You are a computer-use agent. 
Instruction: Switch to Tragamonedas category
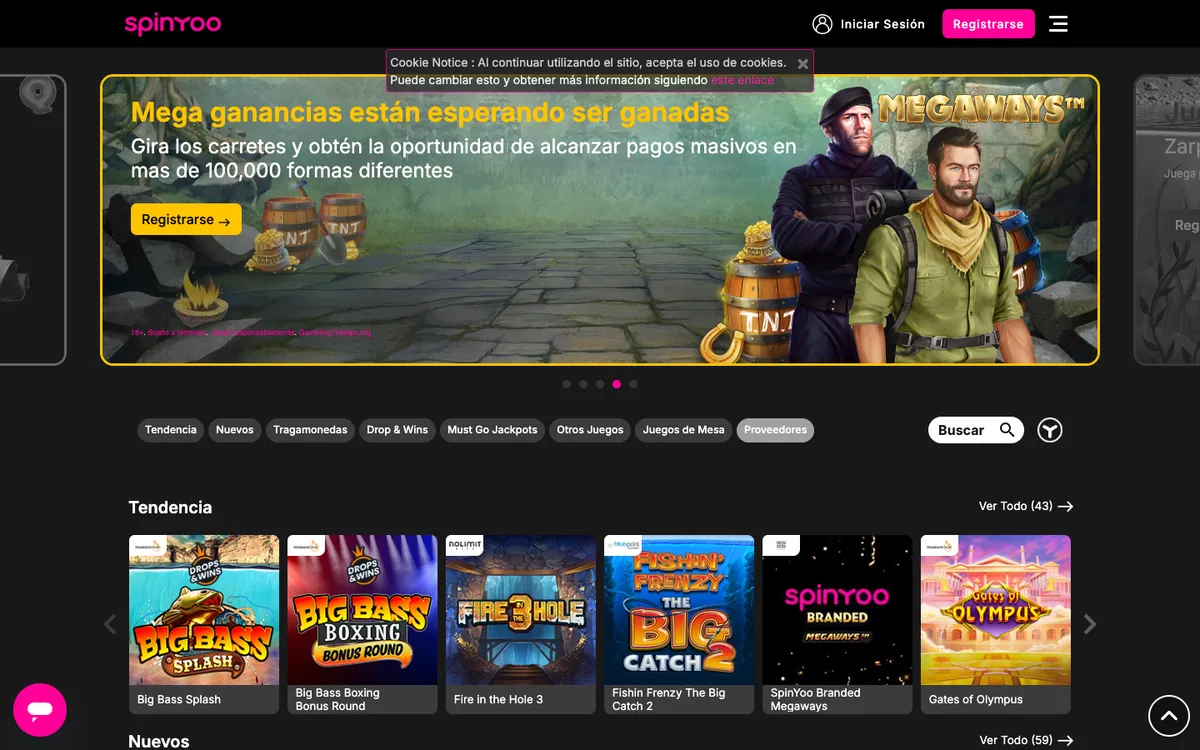[x=310, y=430]
